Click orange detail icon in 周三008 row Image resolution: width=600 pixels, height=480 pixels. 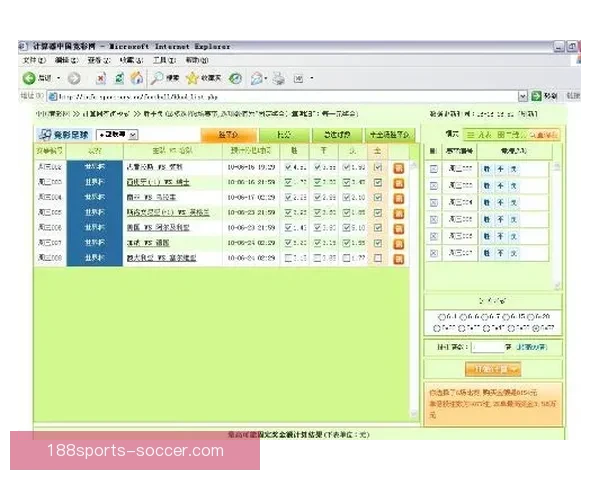(399, 259)
